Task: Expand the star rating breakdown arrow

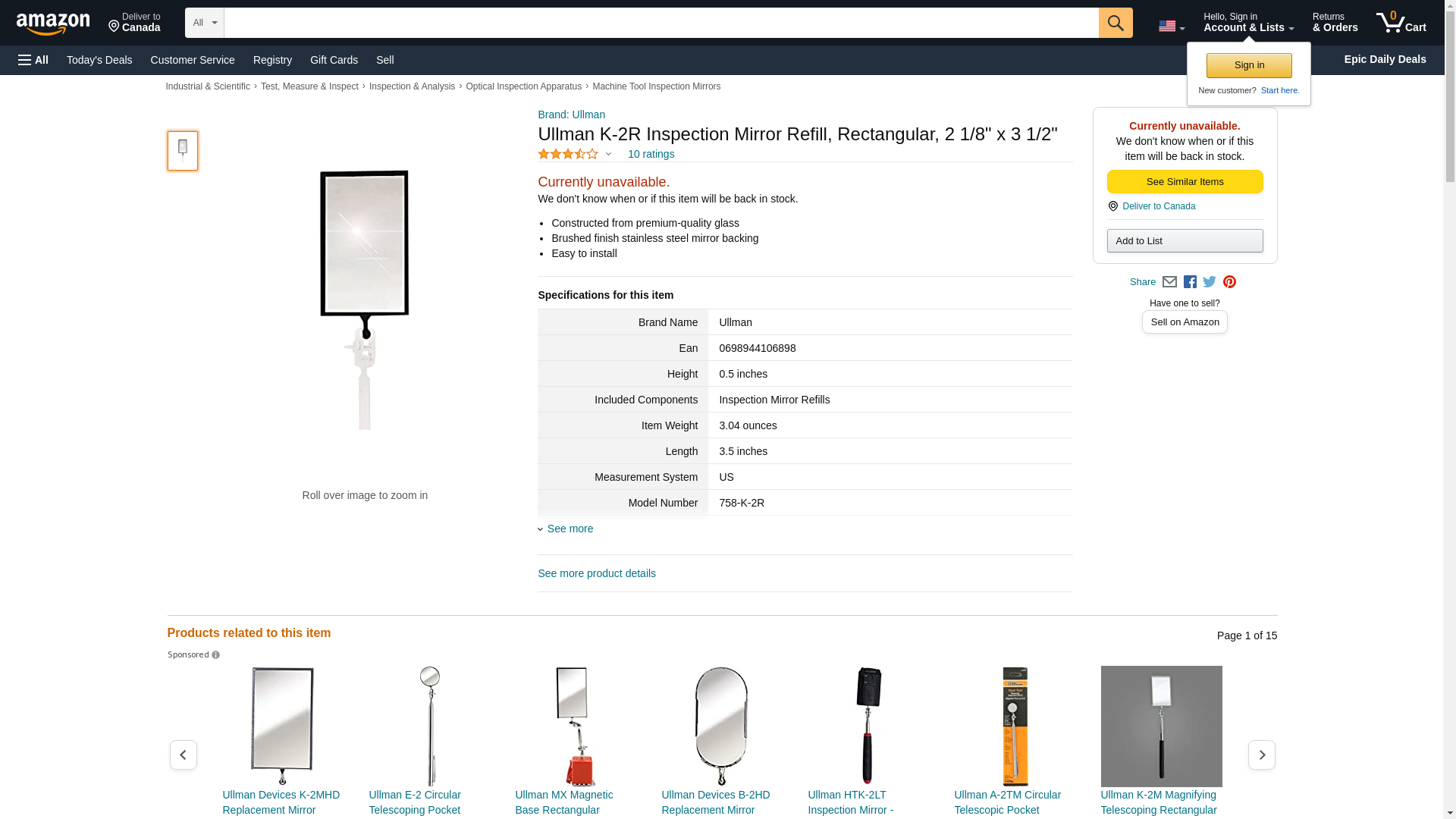Action: coord(608,155)
